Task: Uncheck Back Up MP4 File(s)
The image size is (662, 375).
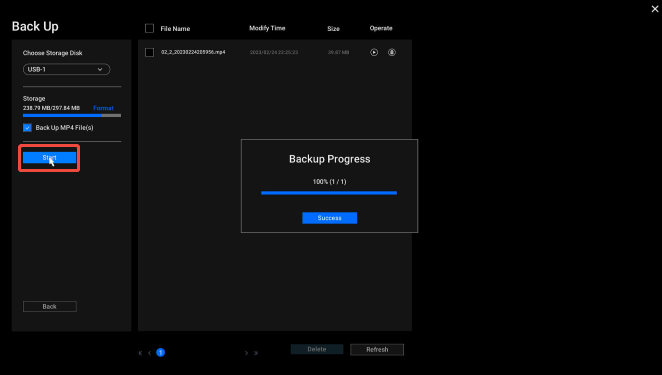Action: click(x=27, y=128)
